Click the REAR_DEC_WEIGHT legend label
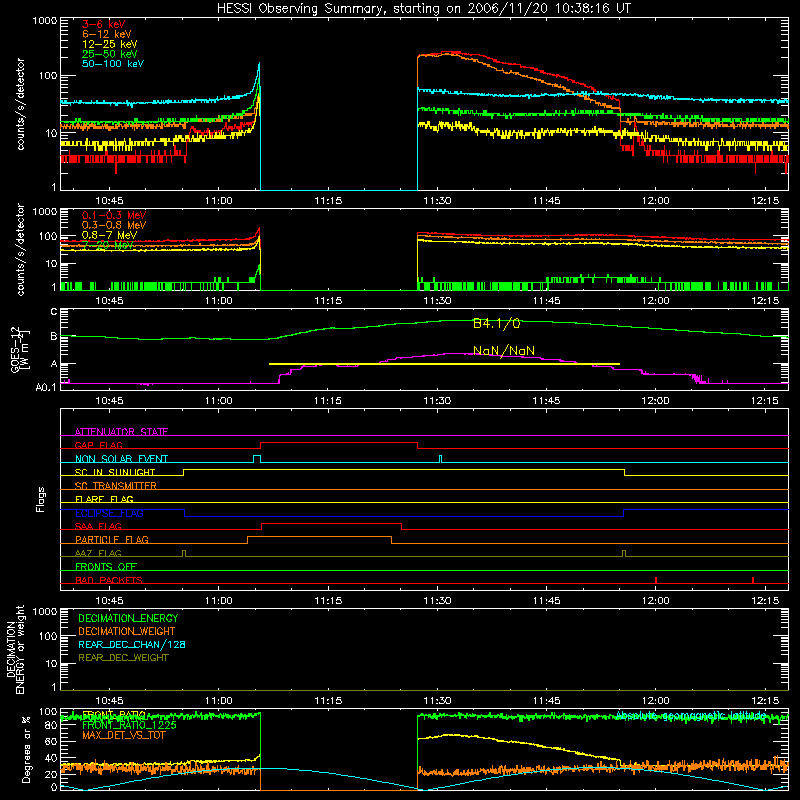This screenshot has height=800, width=800. [x=123, y=658]
